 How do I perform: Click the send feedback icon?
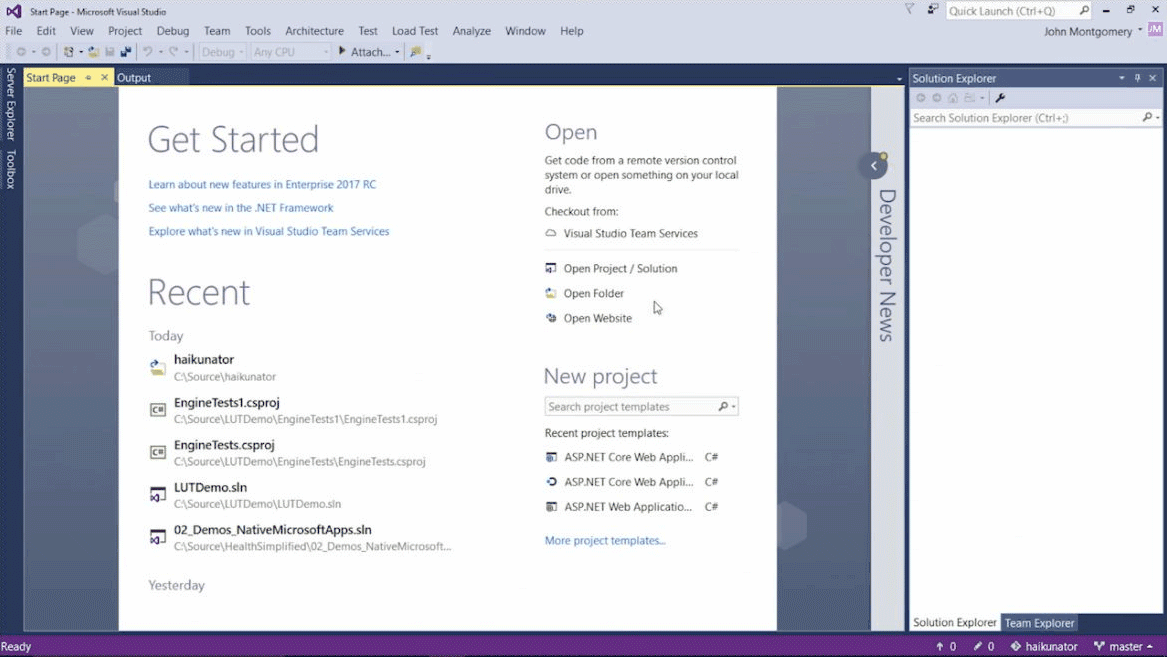click(x=932, y=10)
